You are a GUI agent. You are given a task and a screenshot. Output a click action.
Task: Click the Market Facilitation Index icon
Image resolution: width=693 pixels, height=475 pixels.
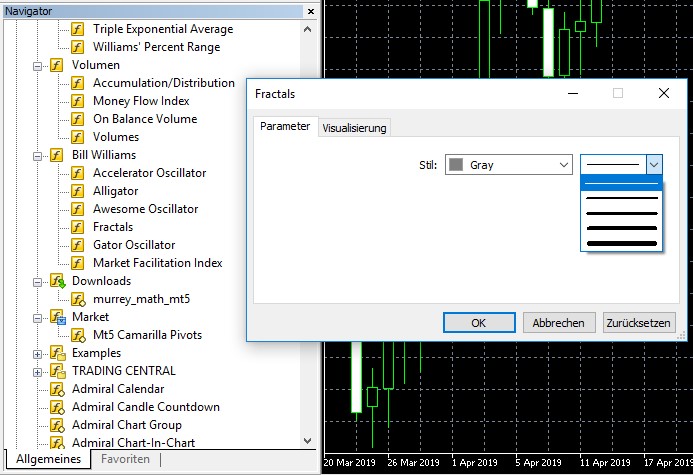pos(77,263)
